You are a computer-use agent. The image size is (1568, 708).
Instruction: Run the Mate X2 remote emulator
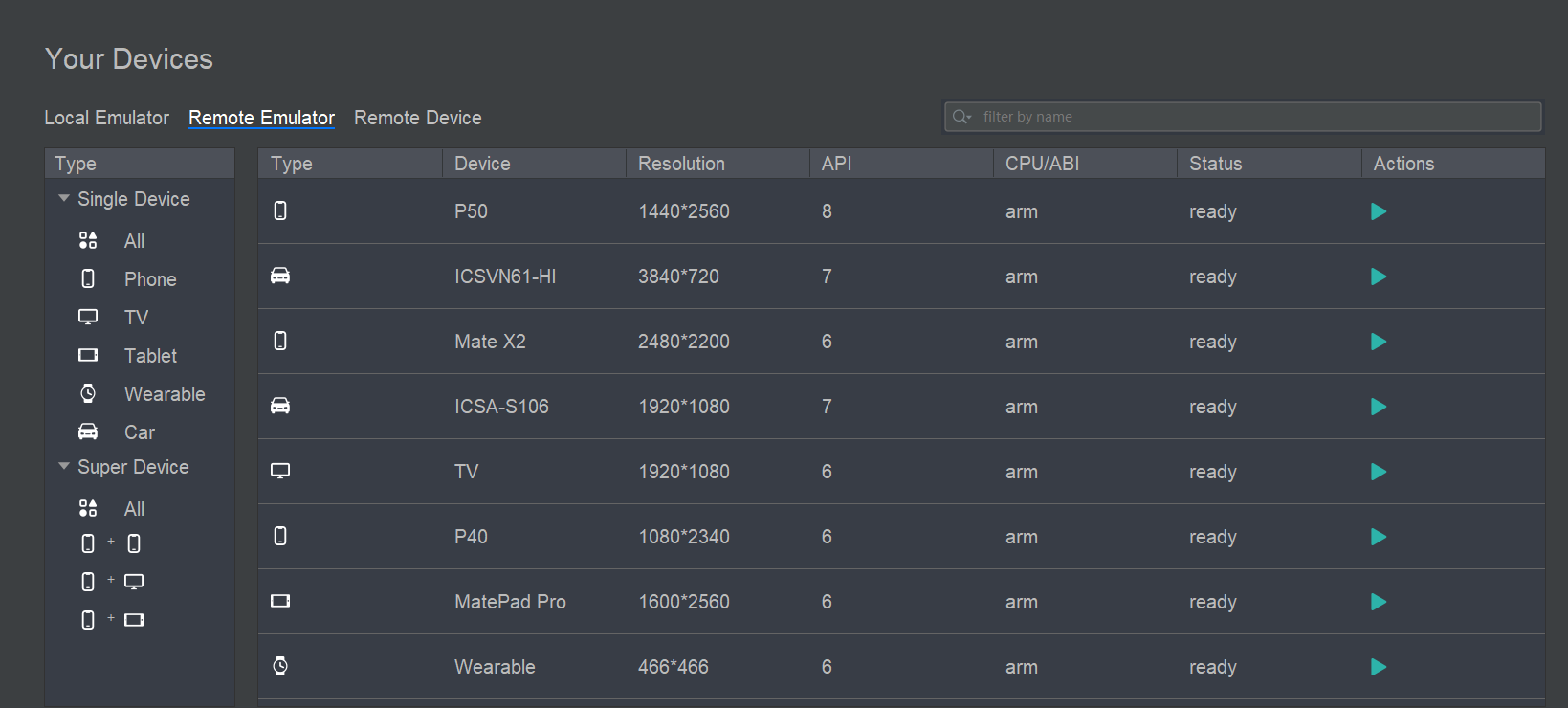coord(1379,342)
